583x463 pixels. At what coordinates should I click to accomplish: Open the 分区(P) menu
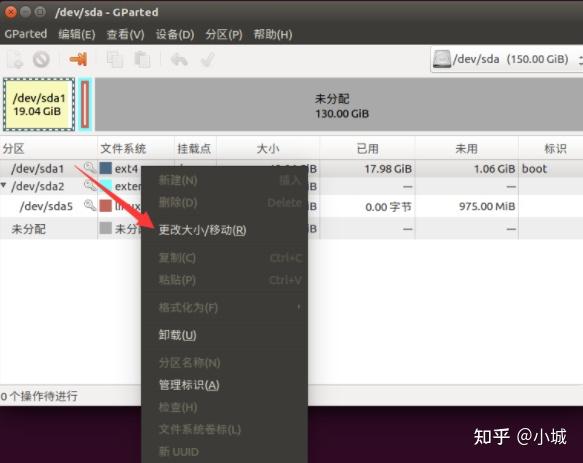224,34
